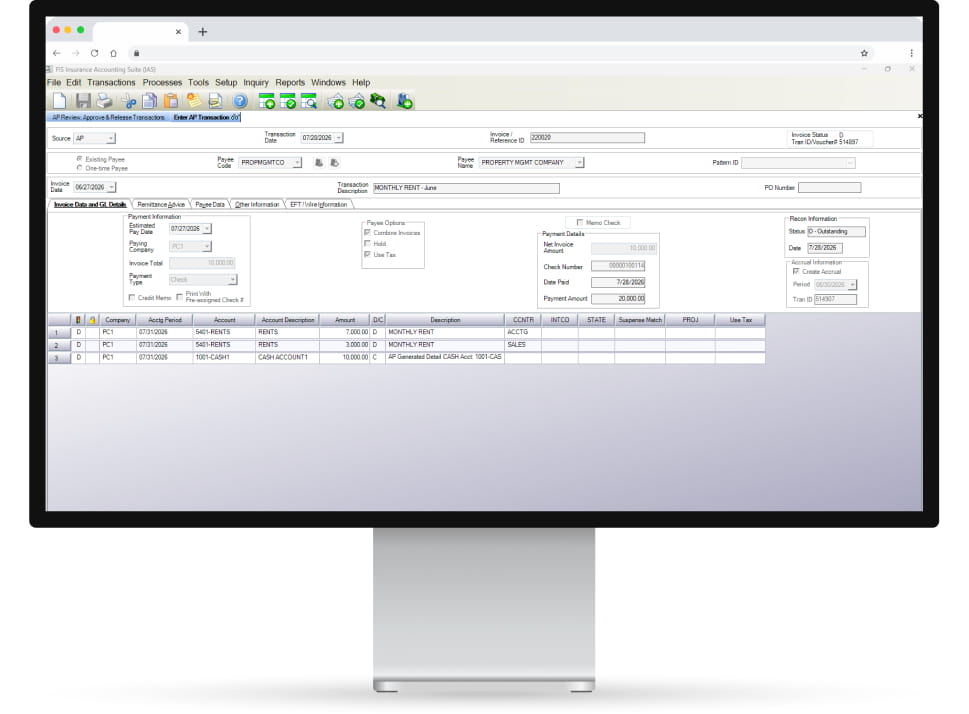Click the lock icon column header in grid
This screenshot has width=969, height=714.
point(92,320)
